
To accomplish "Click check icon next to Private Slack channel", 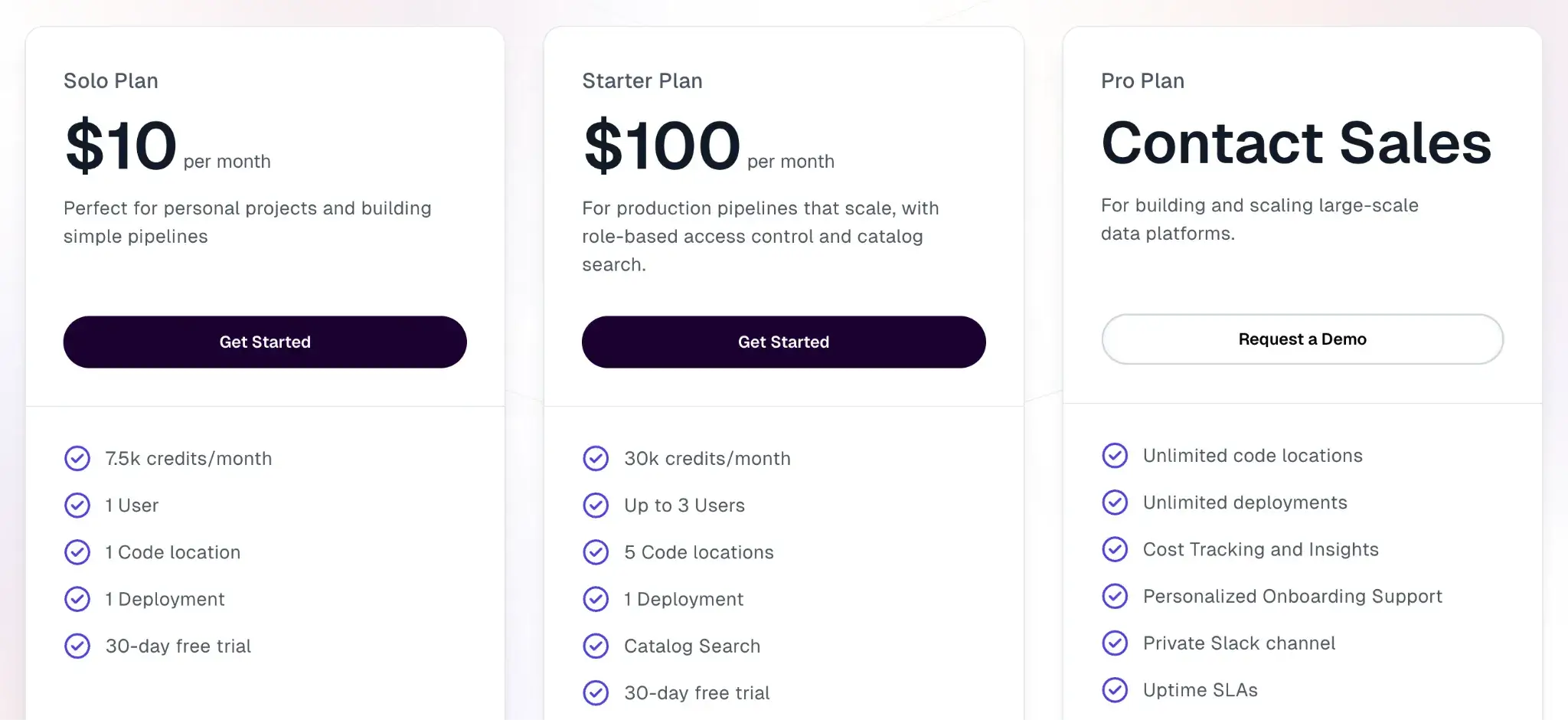I will pyautogui.click(x=1115, y=643).
